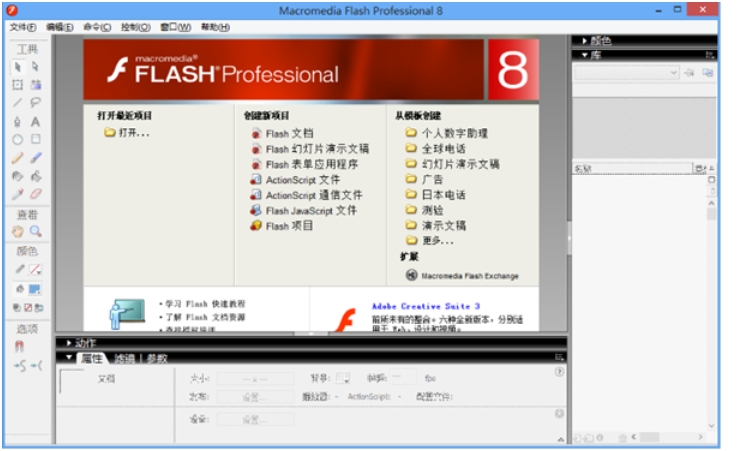Select the Selection arrow tool
The width and height of the screenshot is (745, 451).
coord(18,67)
